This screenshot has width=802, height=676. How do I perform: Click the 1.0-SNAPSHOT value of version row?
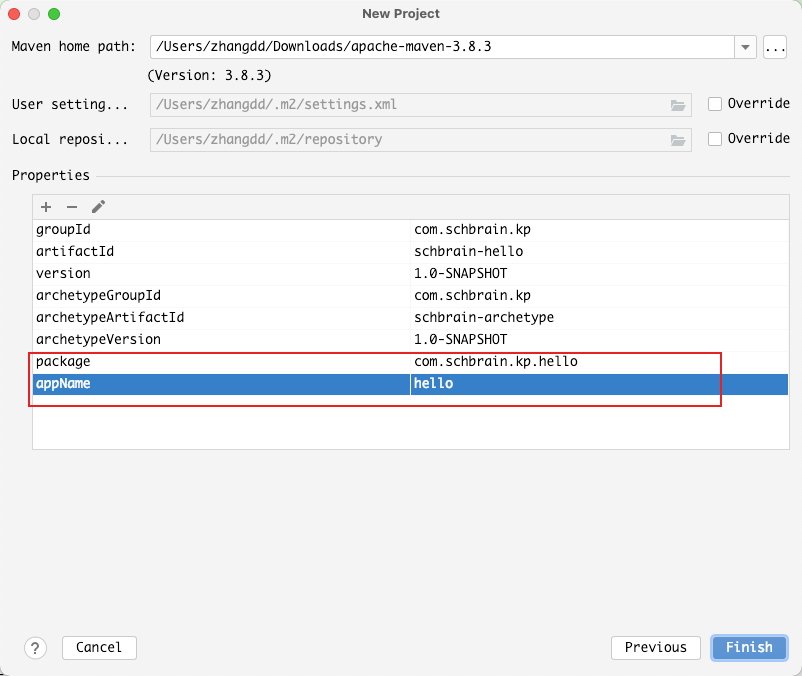[461, 273]
